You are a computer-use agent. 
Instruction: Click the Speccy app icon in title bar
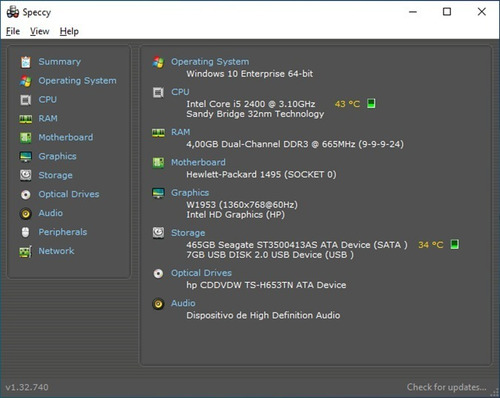(x=13, y=12)
